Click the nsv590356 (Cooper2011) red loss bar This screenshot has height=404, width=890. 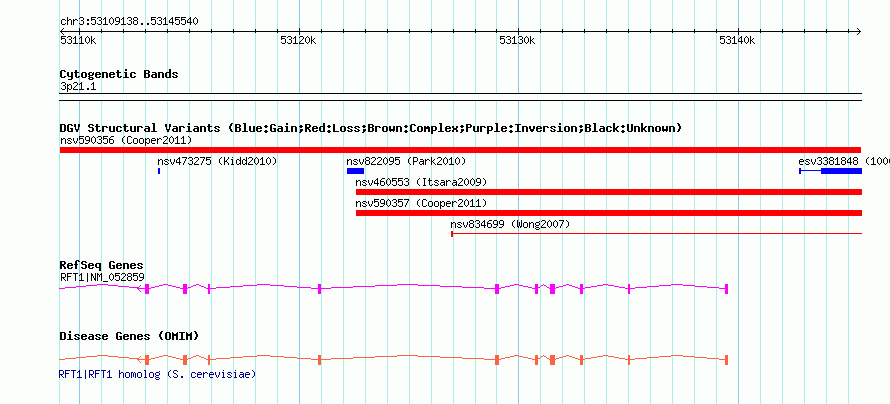[x=460, y=150]
